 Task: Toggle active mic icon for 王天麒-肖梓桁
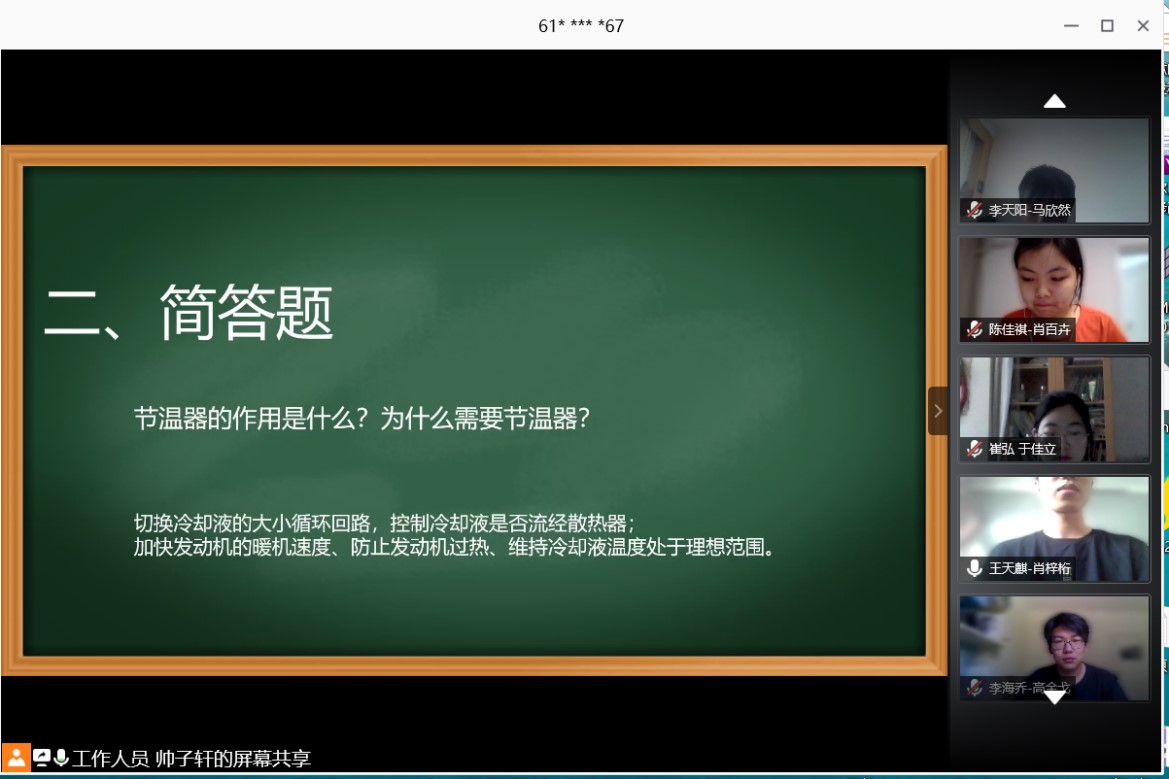[x=974, y=568]
